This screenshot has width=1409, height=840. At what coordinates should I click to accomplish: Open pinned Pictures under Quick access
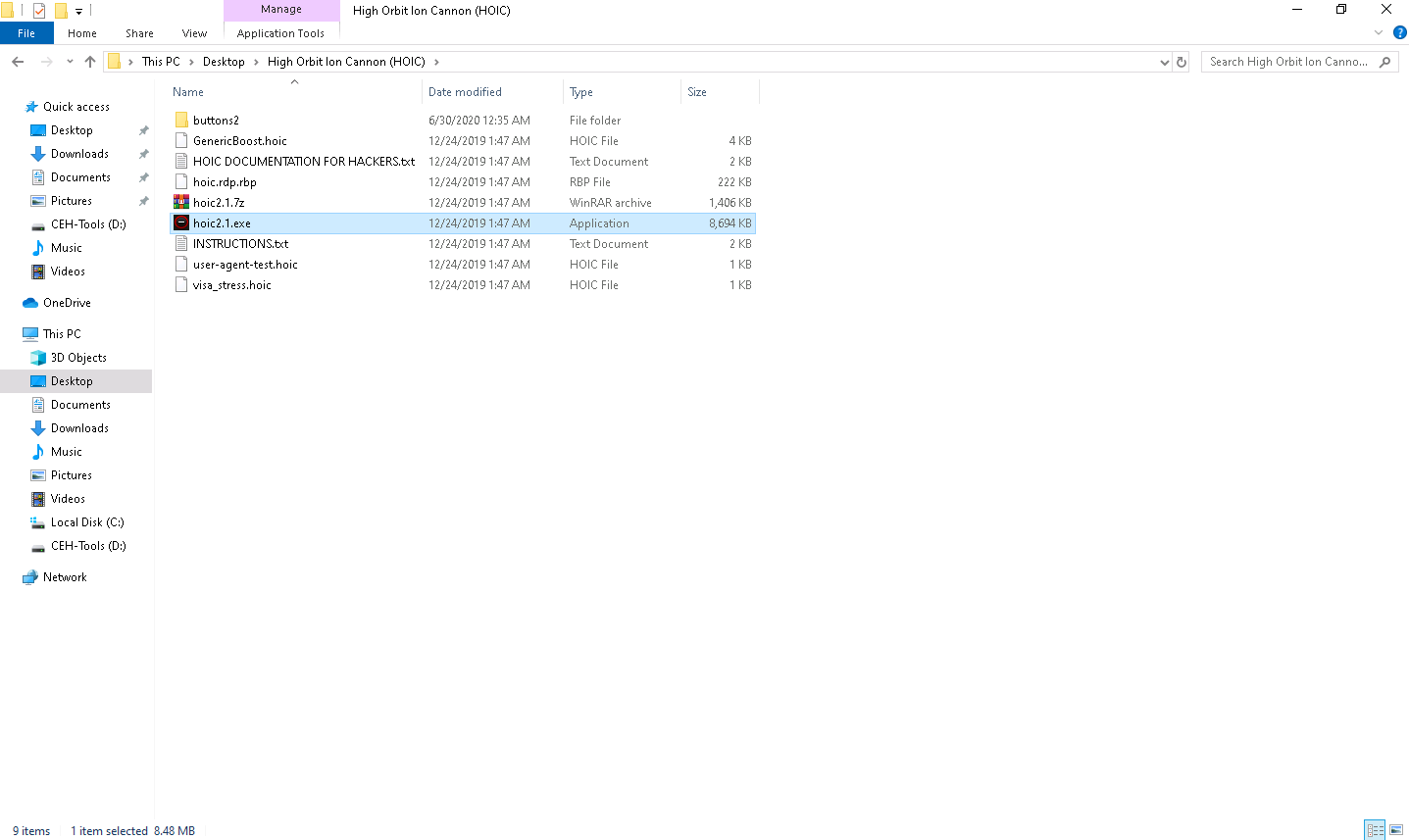click(x=72, y=201)
